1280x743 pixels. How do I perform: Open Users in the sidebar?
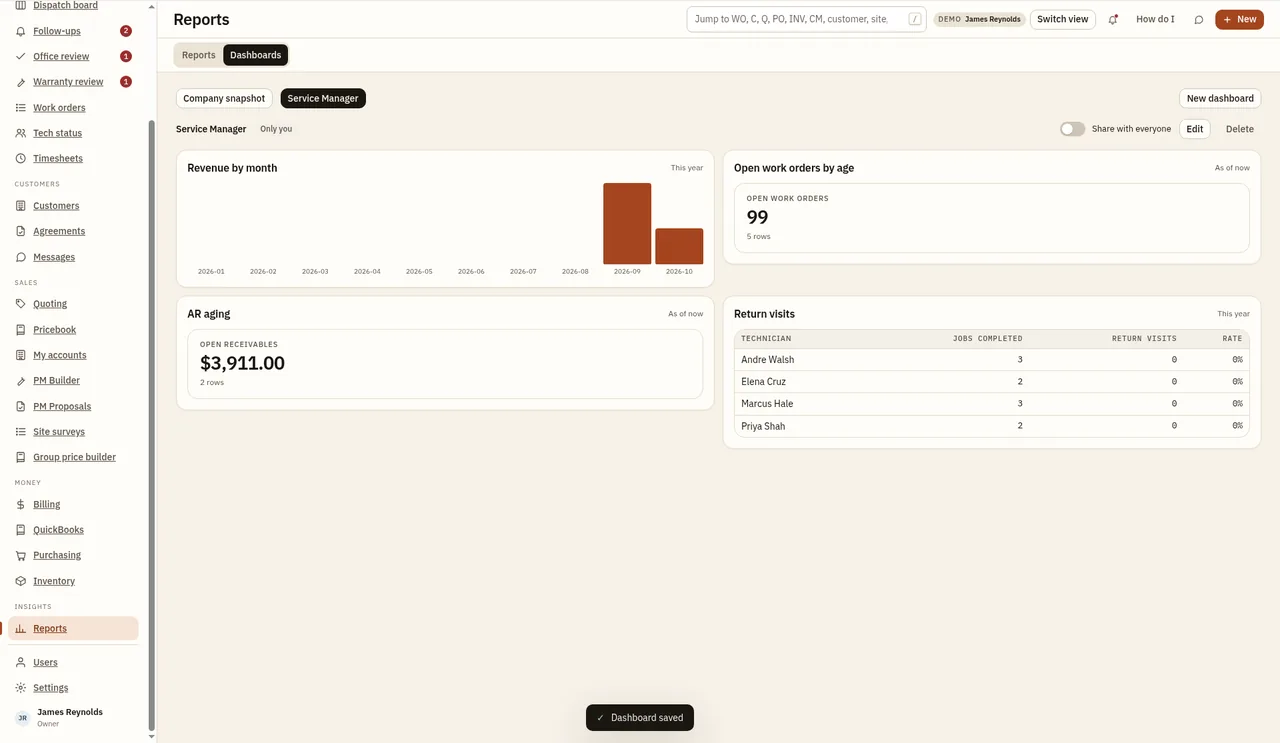tap(45, 662)
